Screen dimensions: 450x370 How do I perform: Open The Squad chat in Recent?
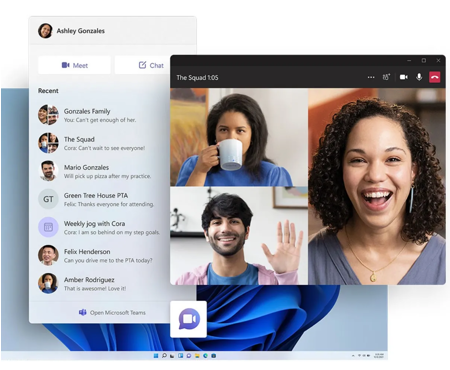pyautogui.click(x=100, y=143)
